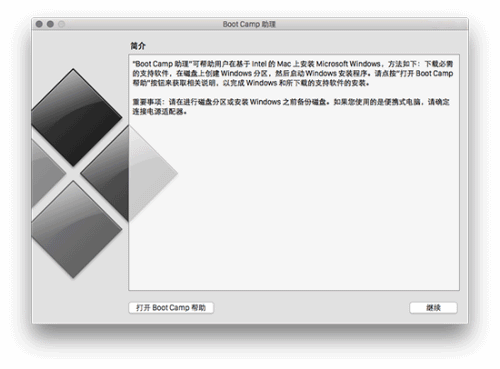
Task: Minimize the Boot Camp 助理 window
Action: [50, 24]
